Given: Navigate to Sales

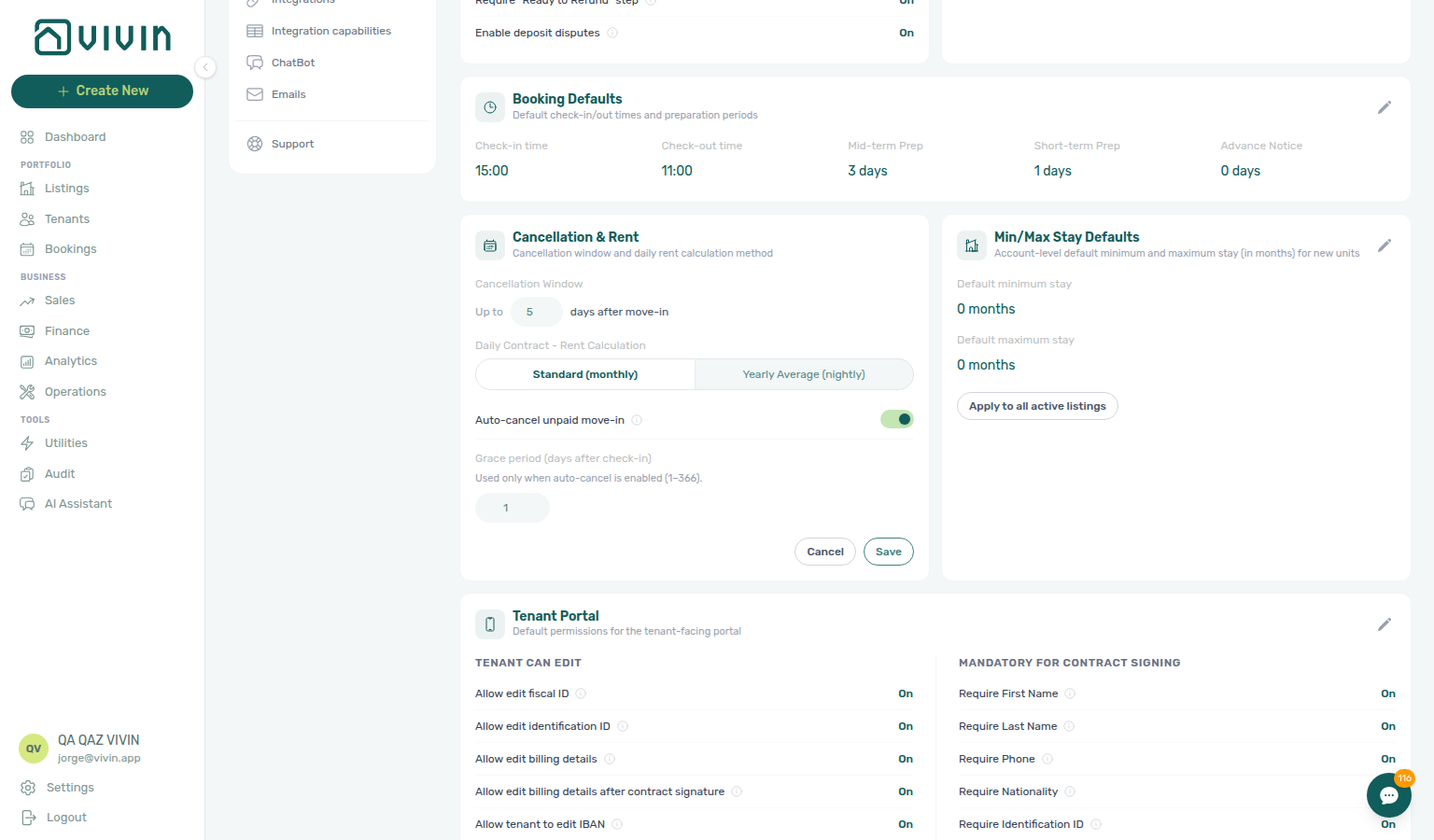Looking at the screenshot, I should tap(60, 301).
